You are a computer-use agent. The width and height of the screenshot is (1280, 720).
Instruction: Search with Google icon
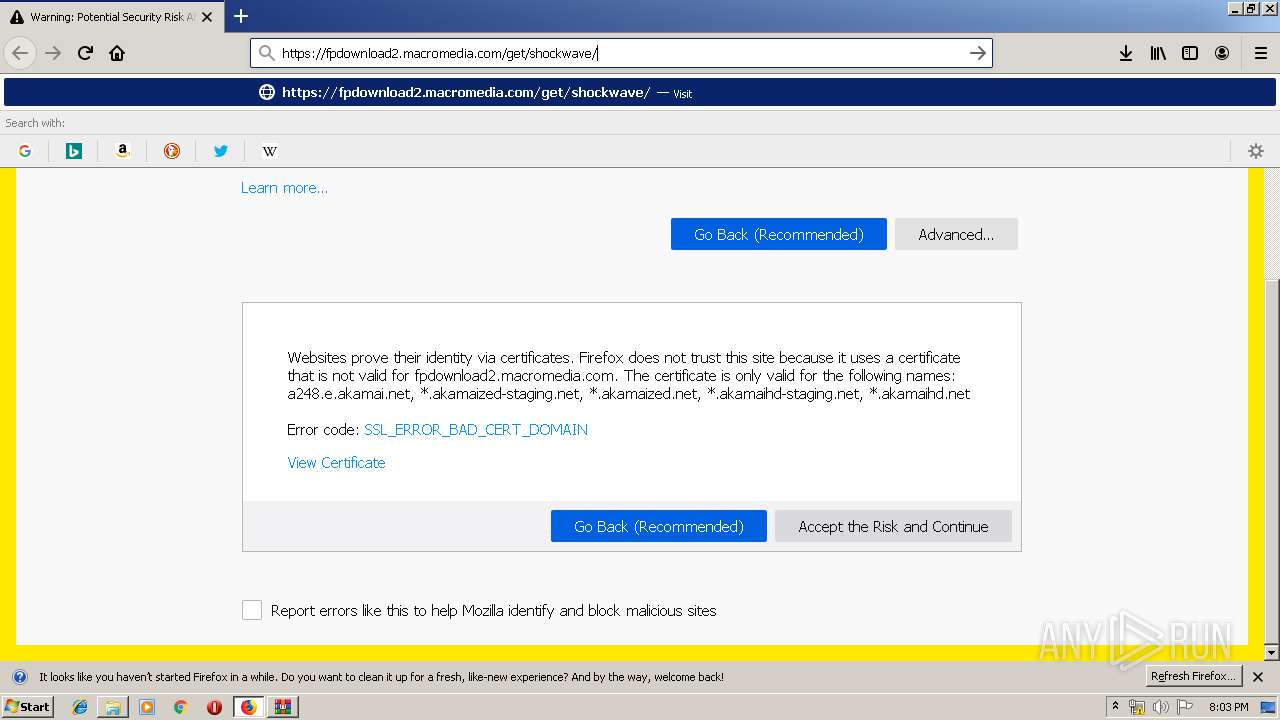(25, 151)
